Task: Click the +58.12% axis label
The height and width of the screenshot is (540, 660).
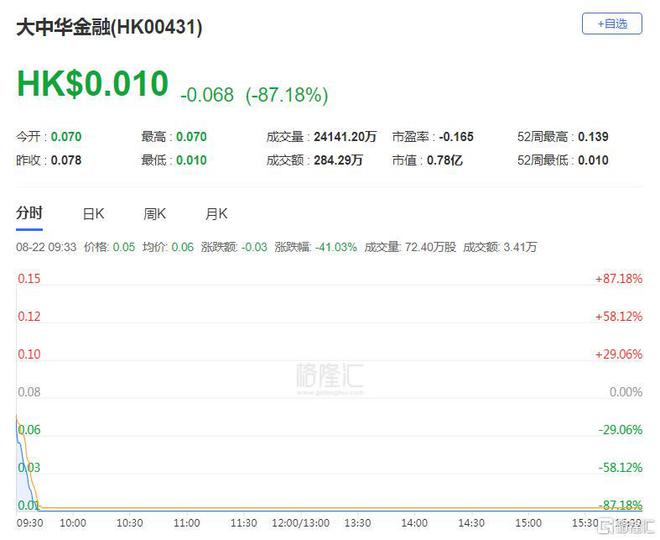Action: [x=619, y=317]
